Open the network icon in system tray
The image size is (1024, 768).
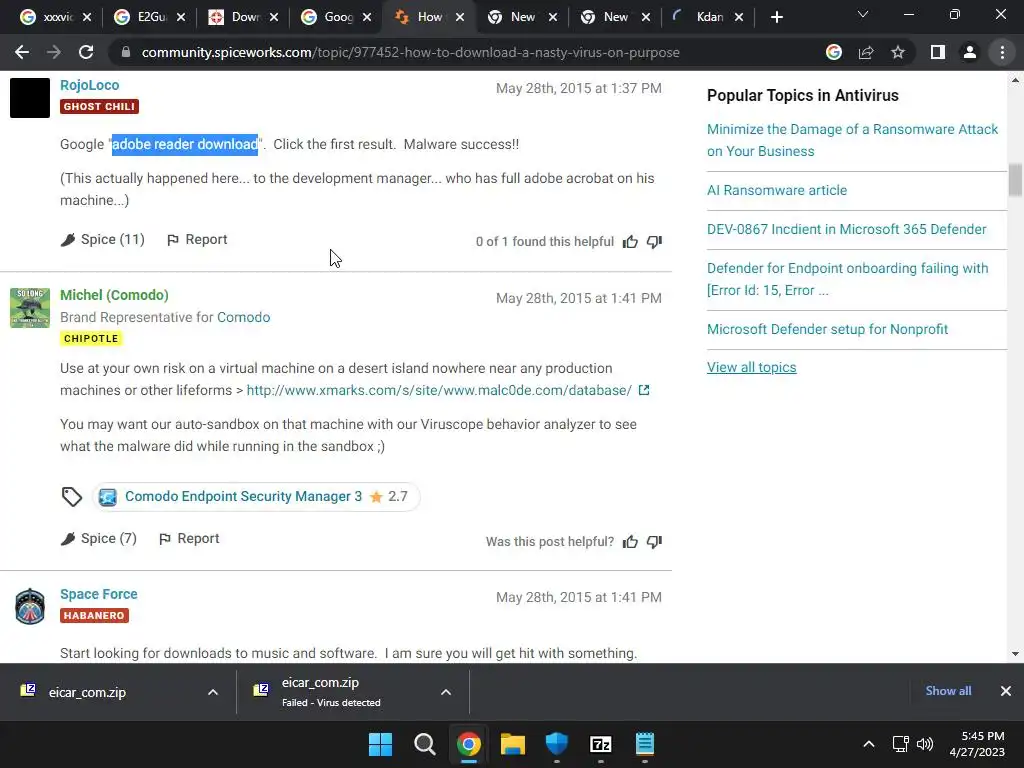901,744
